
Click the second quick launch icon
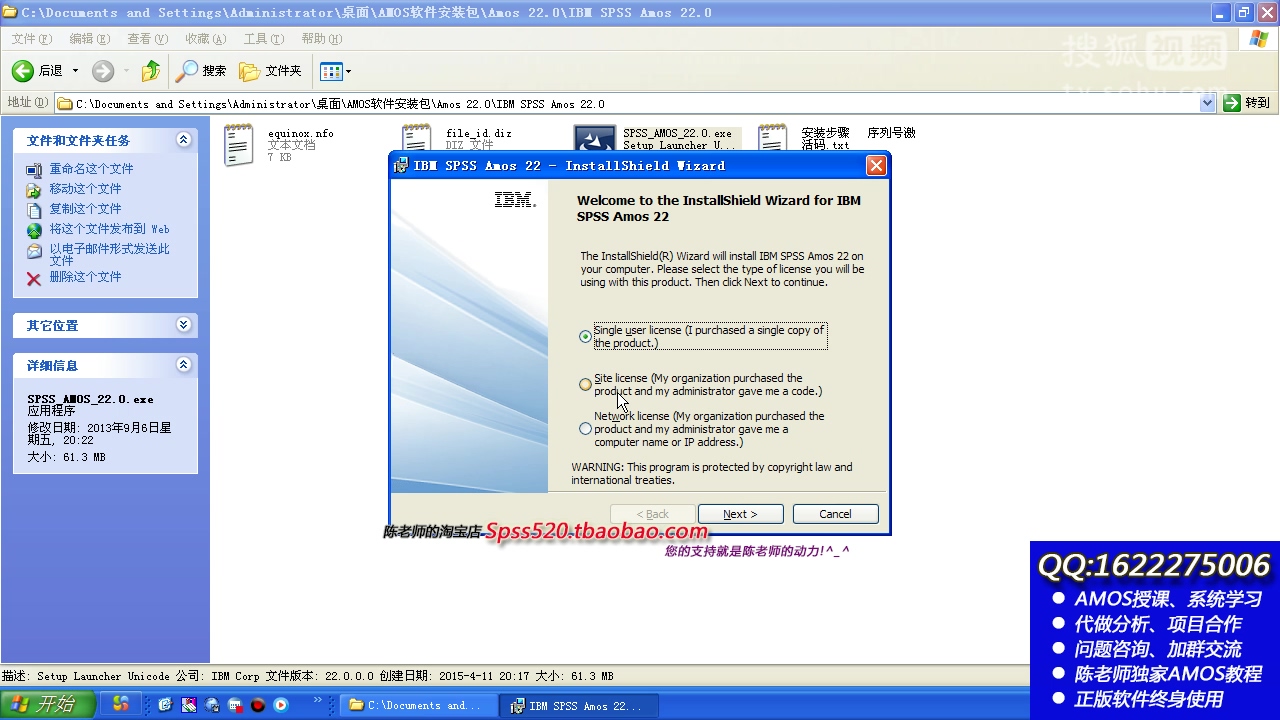189,705
